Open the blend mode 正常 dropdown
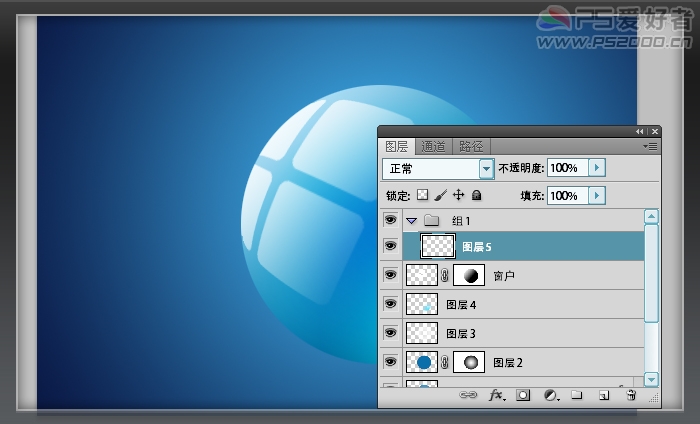 pyautogui.click(x=486, y=169)
